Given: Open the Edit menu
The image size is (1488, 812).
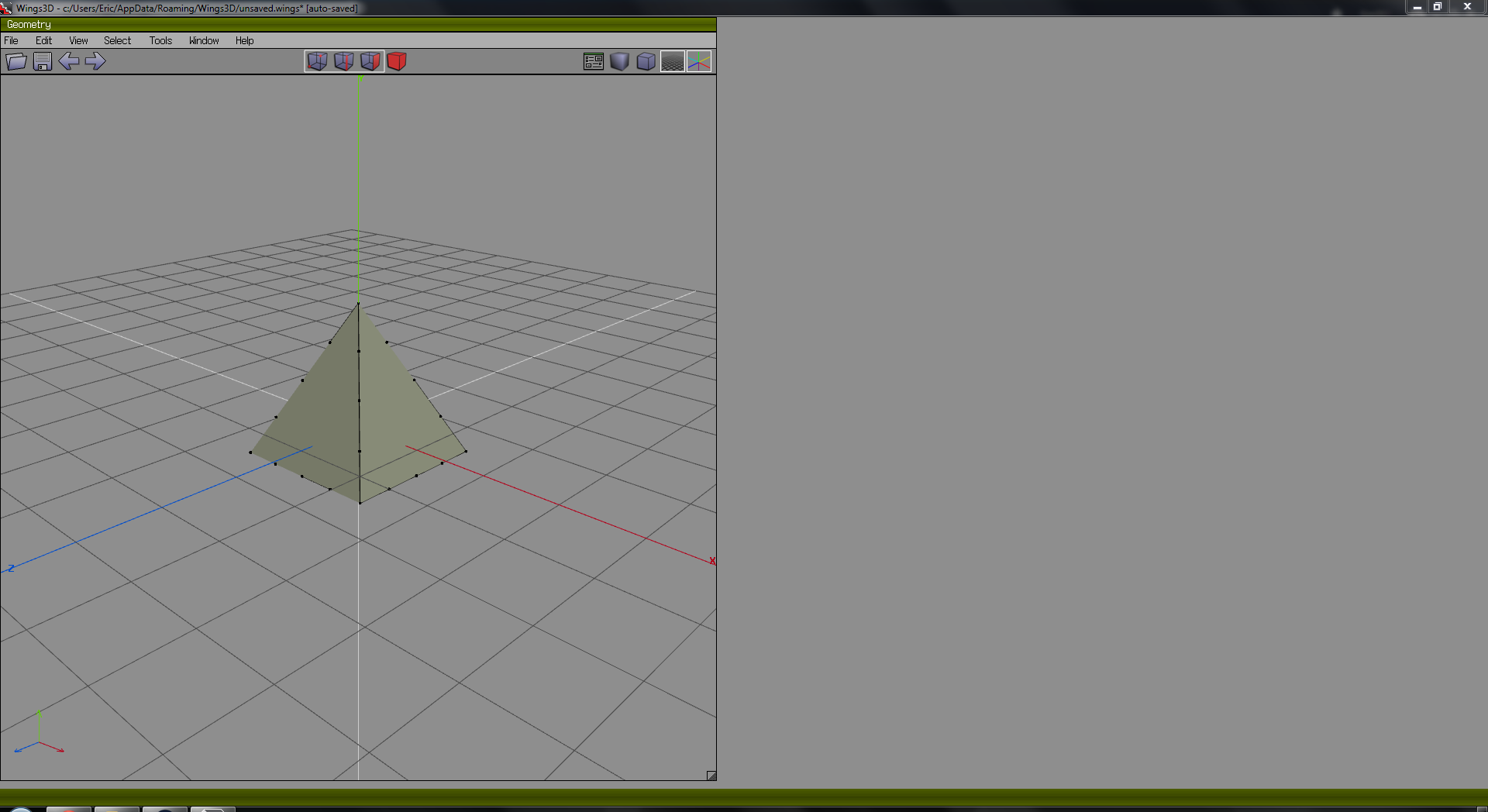Looking at the screenshot, I should (43, 40).
